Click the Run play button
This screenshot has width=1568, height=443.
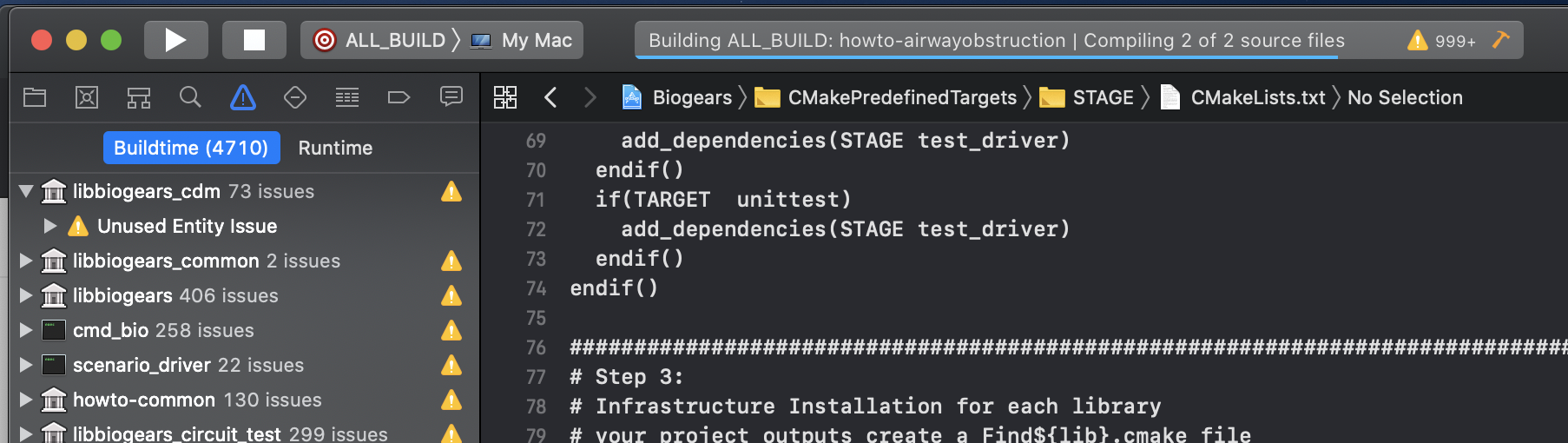[x=176, y=40]
